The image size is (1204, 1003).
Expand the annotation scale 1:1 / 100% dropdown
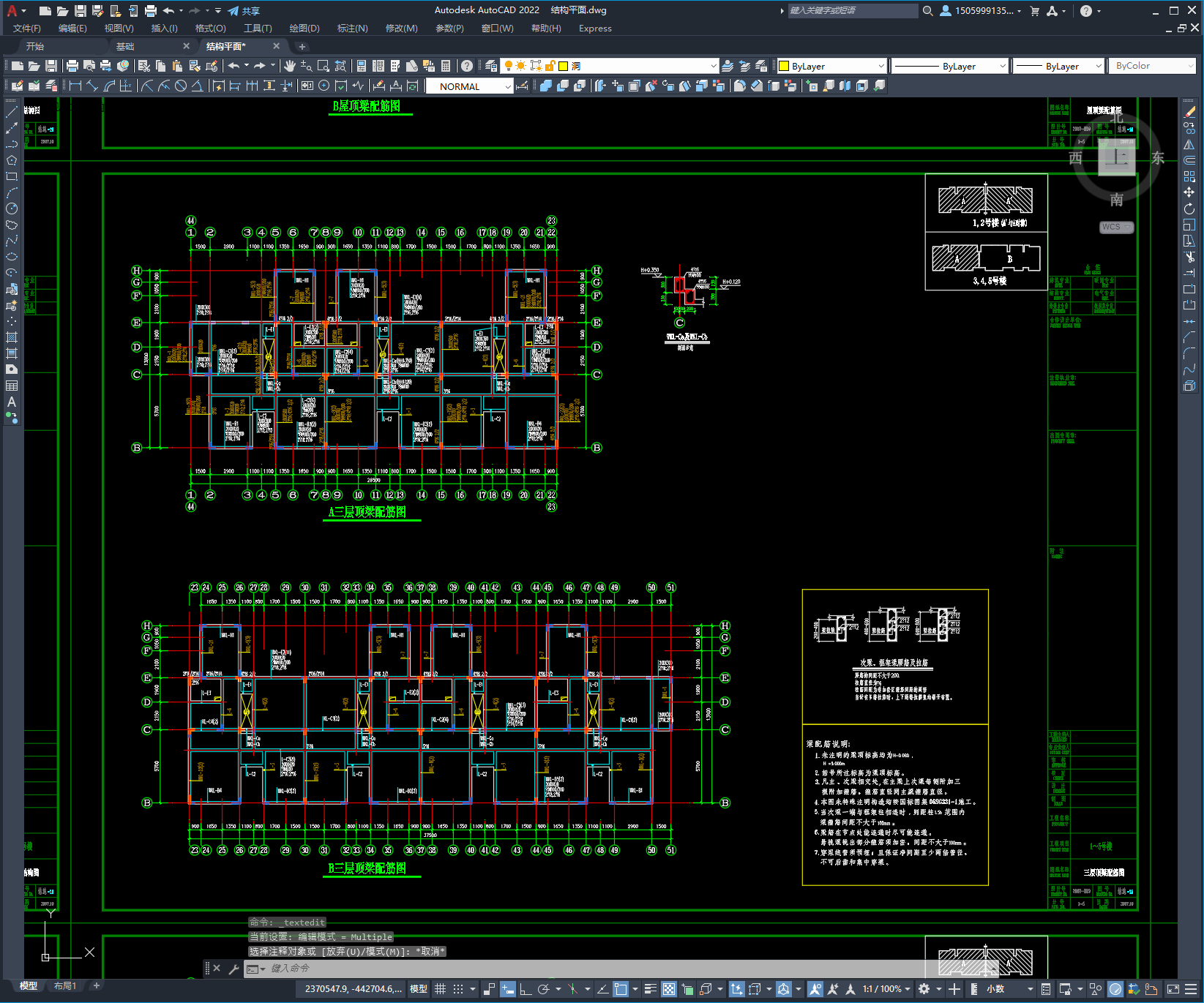pyautogui.click(x=886, y=989)
